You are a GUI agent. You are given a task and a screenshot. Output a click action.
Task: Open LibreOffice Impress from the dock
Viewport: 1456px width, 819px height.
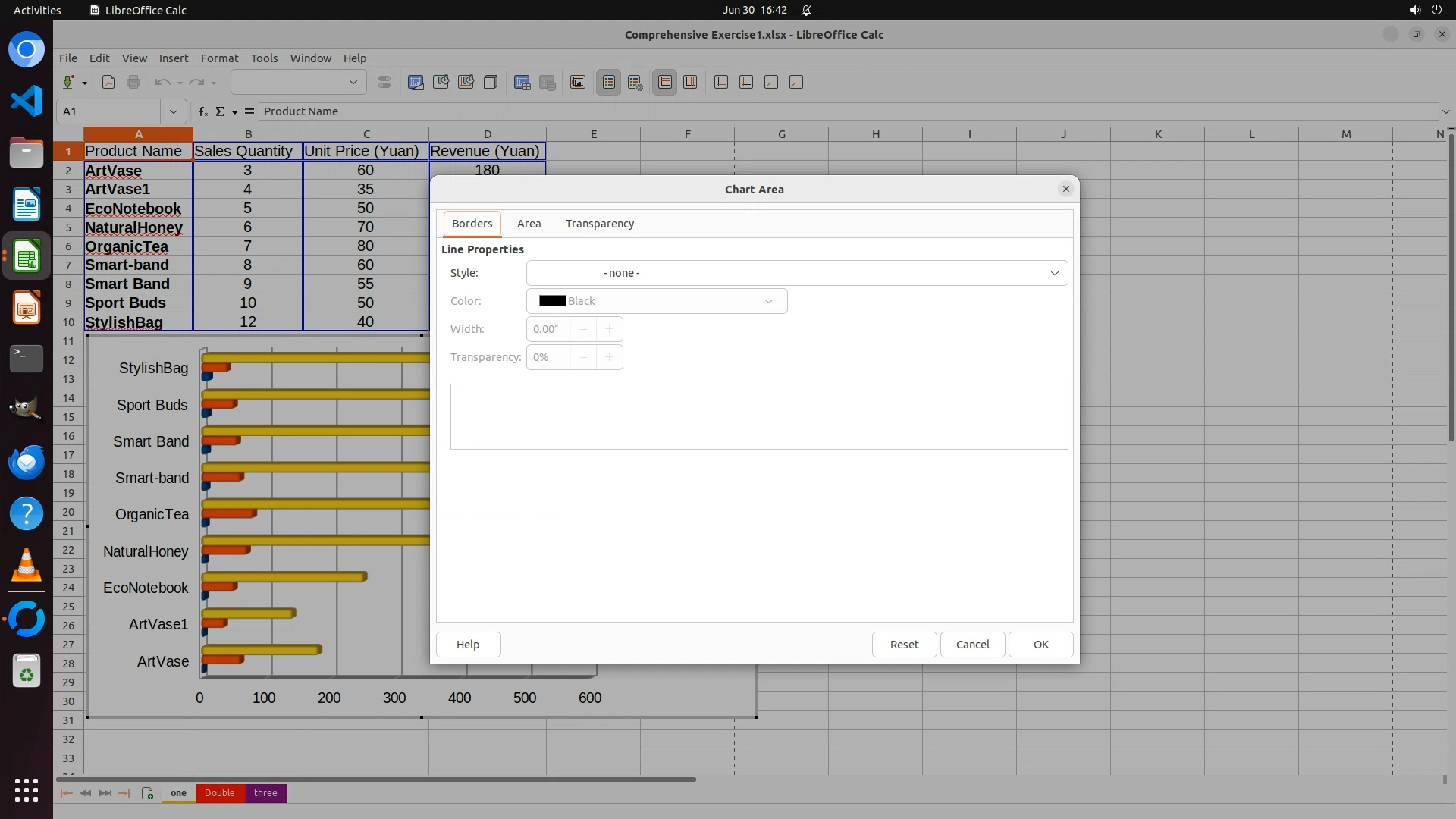(x=27, y=308)
